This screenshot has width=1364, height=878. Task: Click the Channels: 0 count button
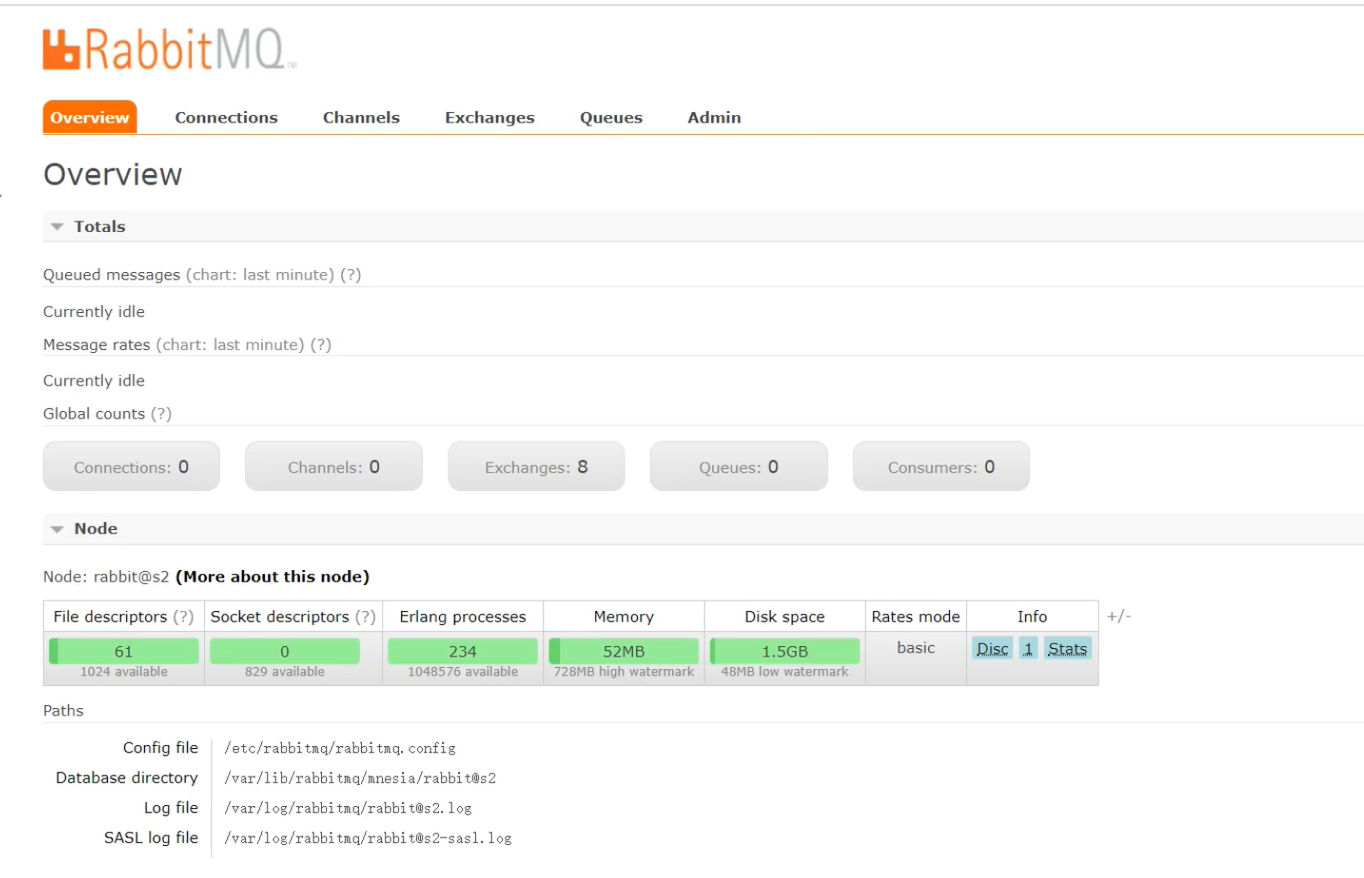[334, 467]
